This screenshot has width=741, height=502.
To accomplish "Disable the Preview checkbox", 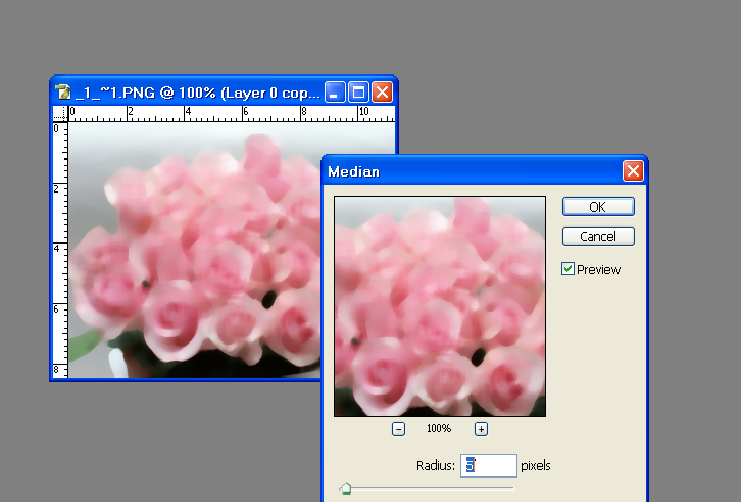I will (568, 269).
